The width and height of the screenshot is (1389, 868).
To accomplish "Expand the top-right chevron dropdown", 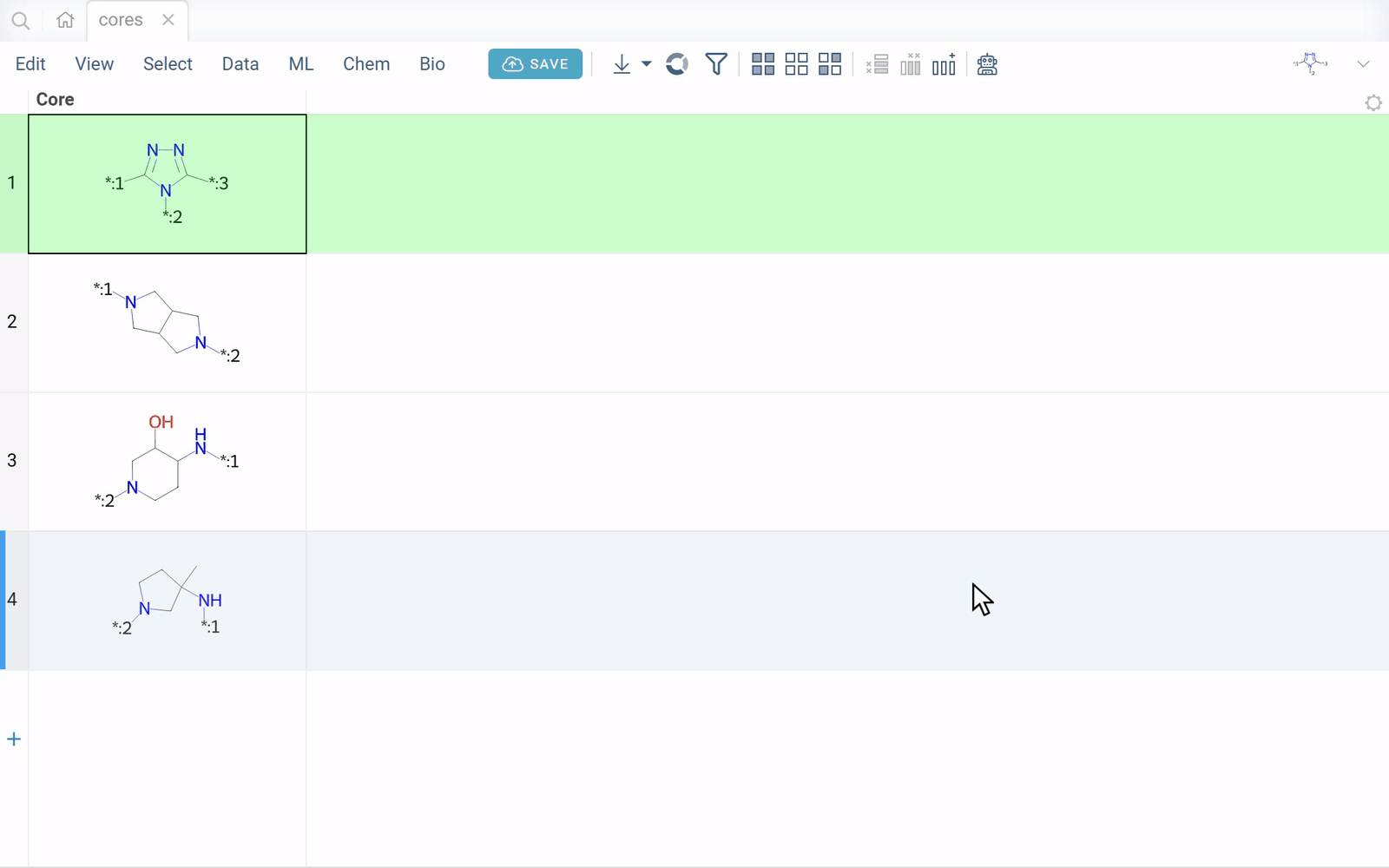I will [1363, 64].
